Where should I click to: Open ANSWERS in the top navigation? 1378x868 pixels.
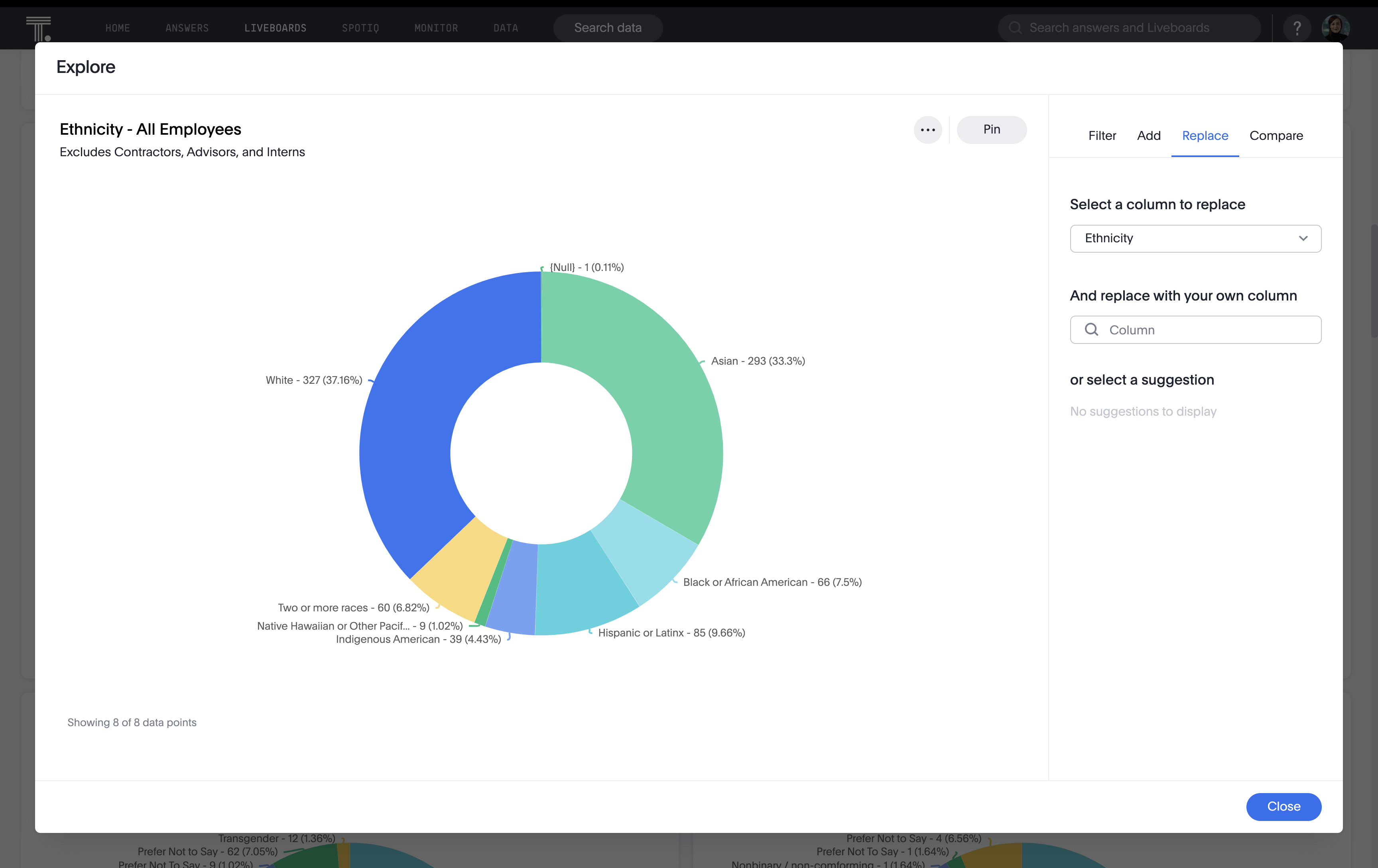187,28
